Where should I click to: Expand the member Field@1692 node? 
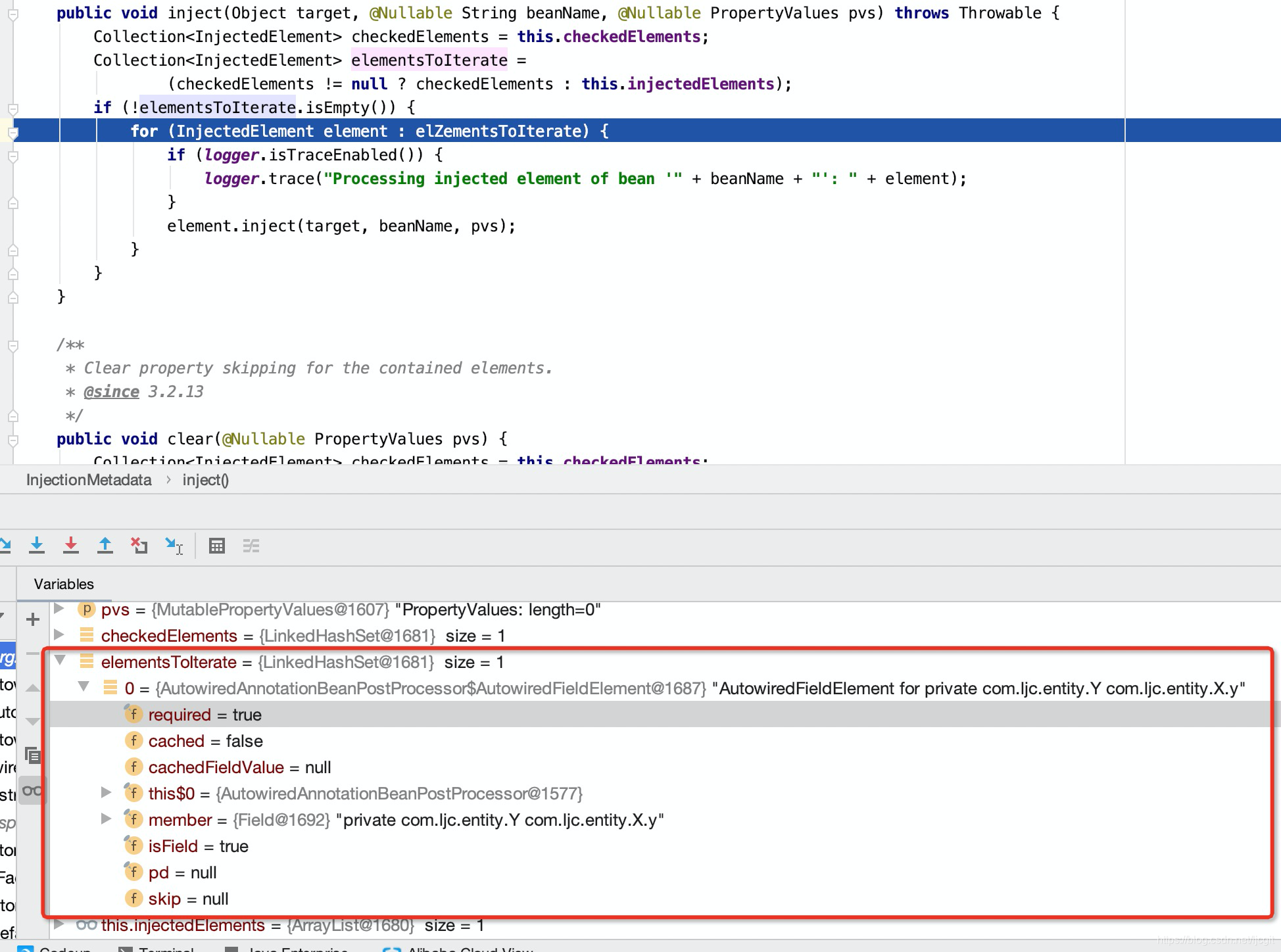click(106, 819)
